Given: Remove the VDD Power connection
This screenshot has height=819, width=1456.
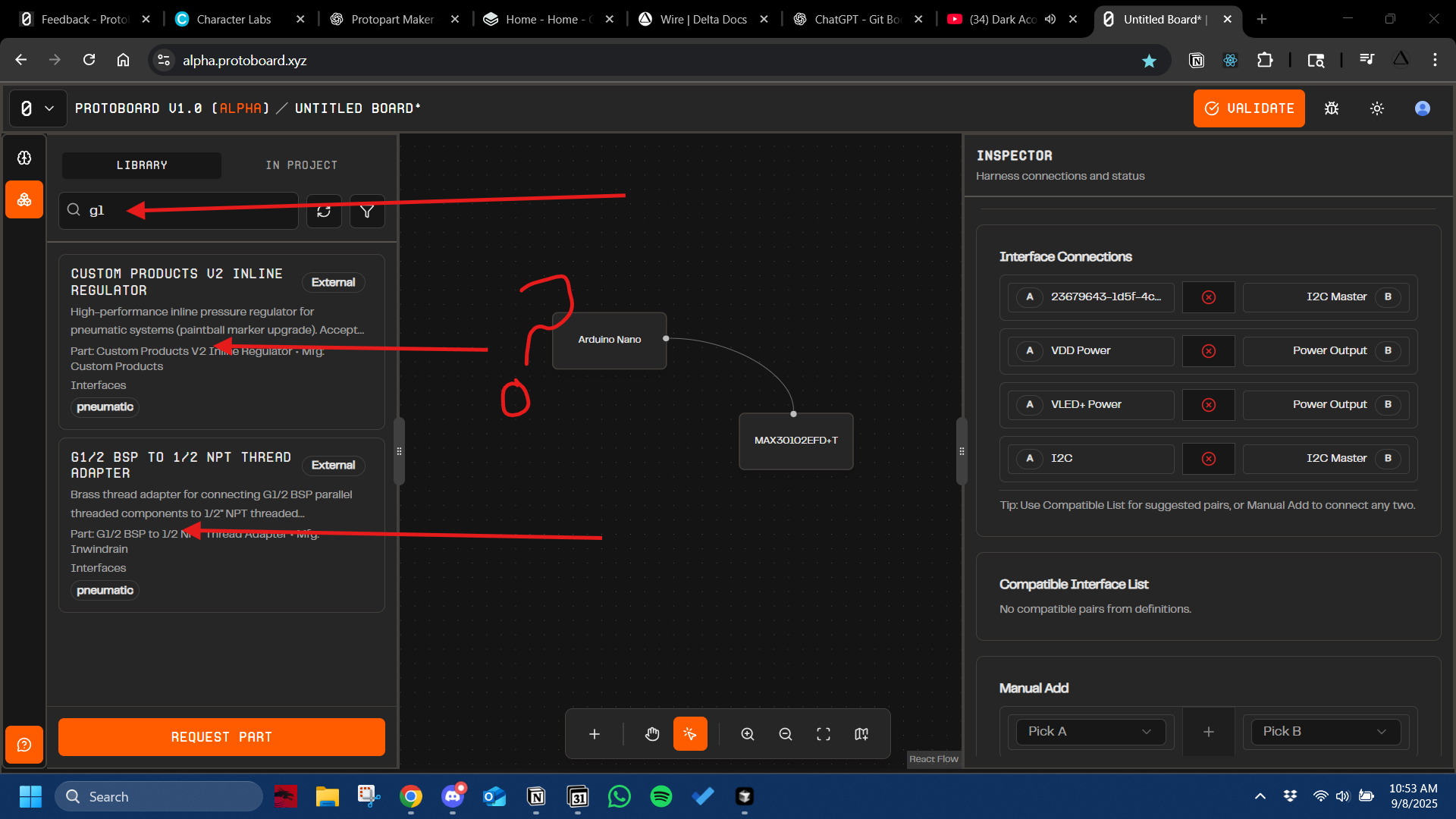Looking at the screenshot, I should (x=1209, y=351).
